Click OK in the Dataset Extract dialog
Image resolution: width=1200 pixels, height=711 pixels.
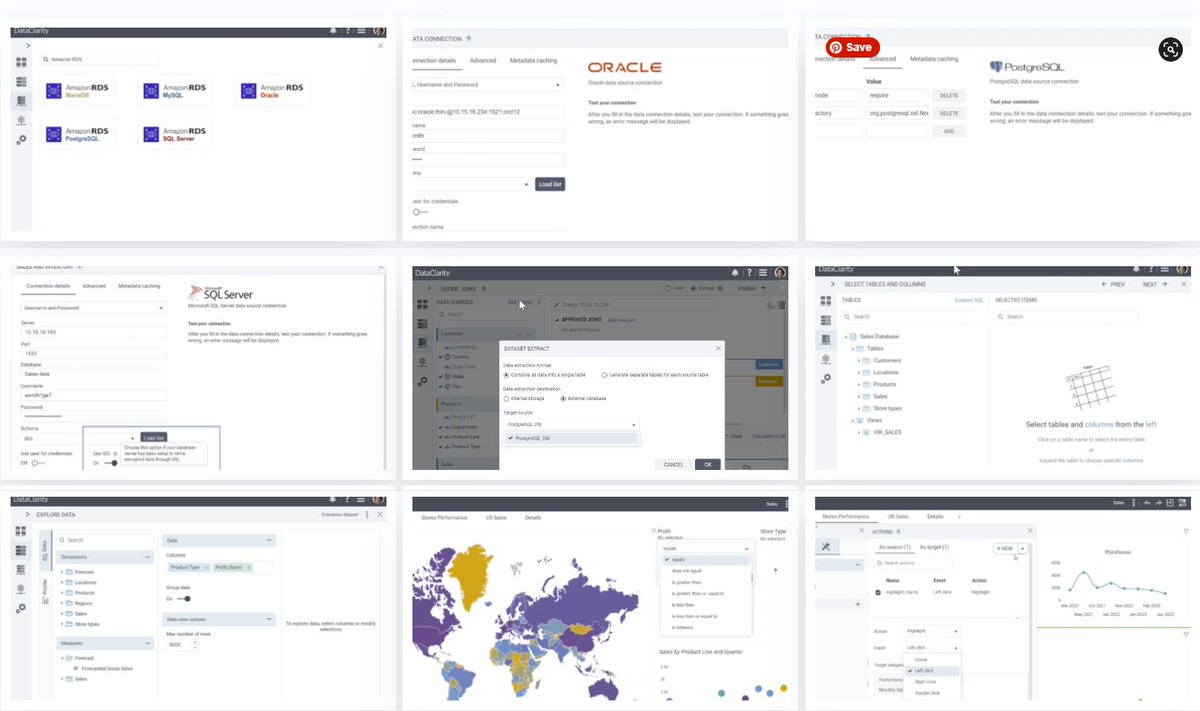pos(706,464)
